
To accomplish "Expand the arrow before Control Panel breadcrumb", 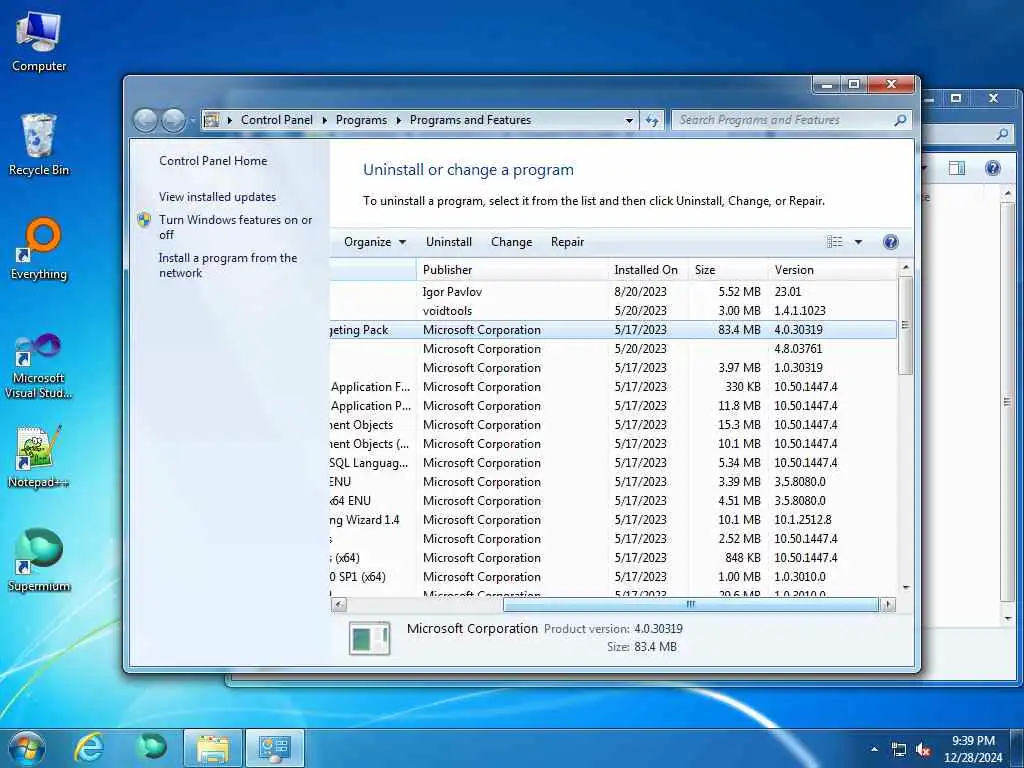I will click(230, 120).
